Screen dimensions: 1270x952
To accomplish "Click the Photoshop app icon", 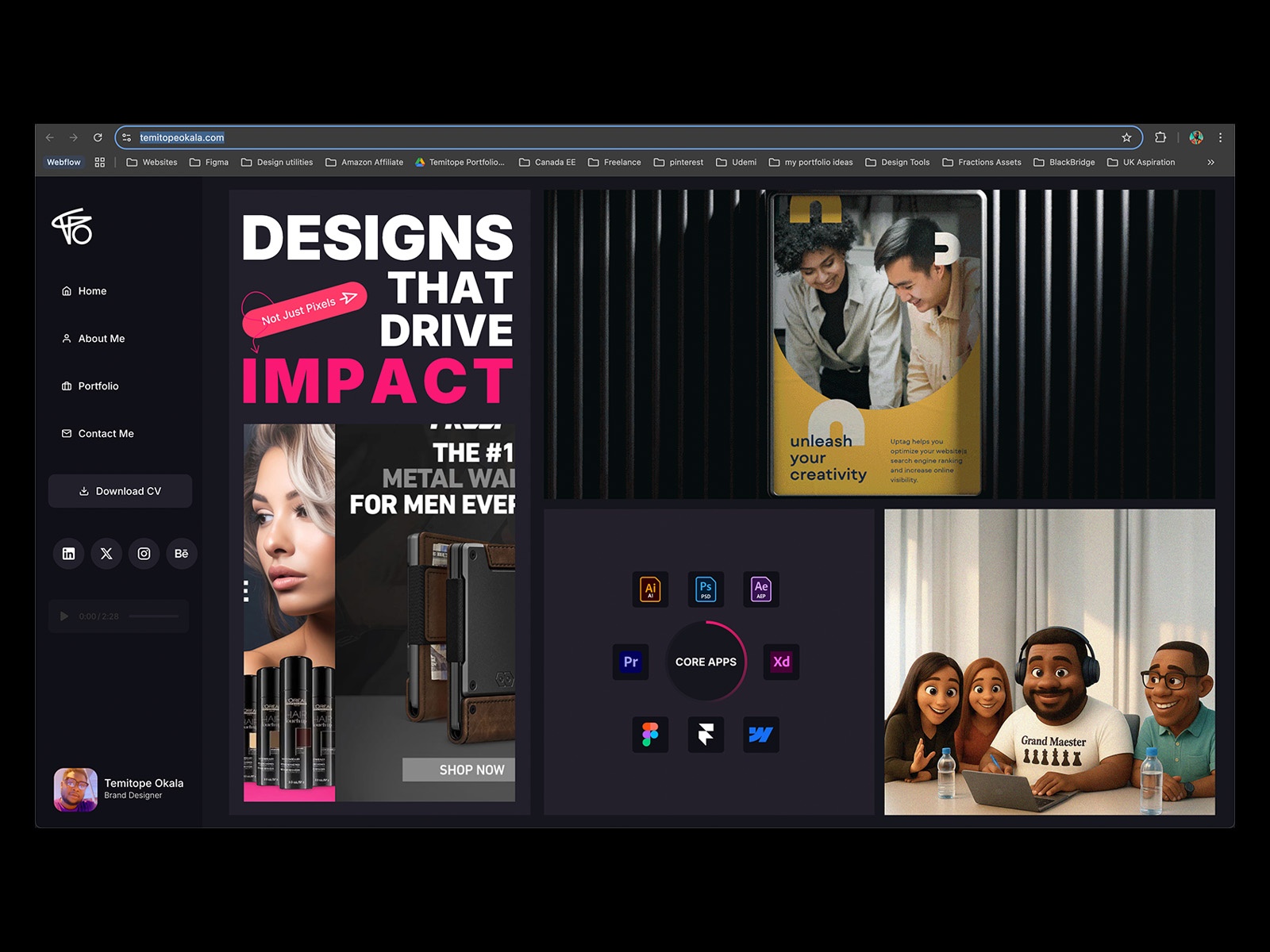I will pyautogui.click(x=706, y=589).
